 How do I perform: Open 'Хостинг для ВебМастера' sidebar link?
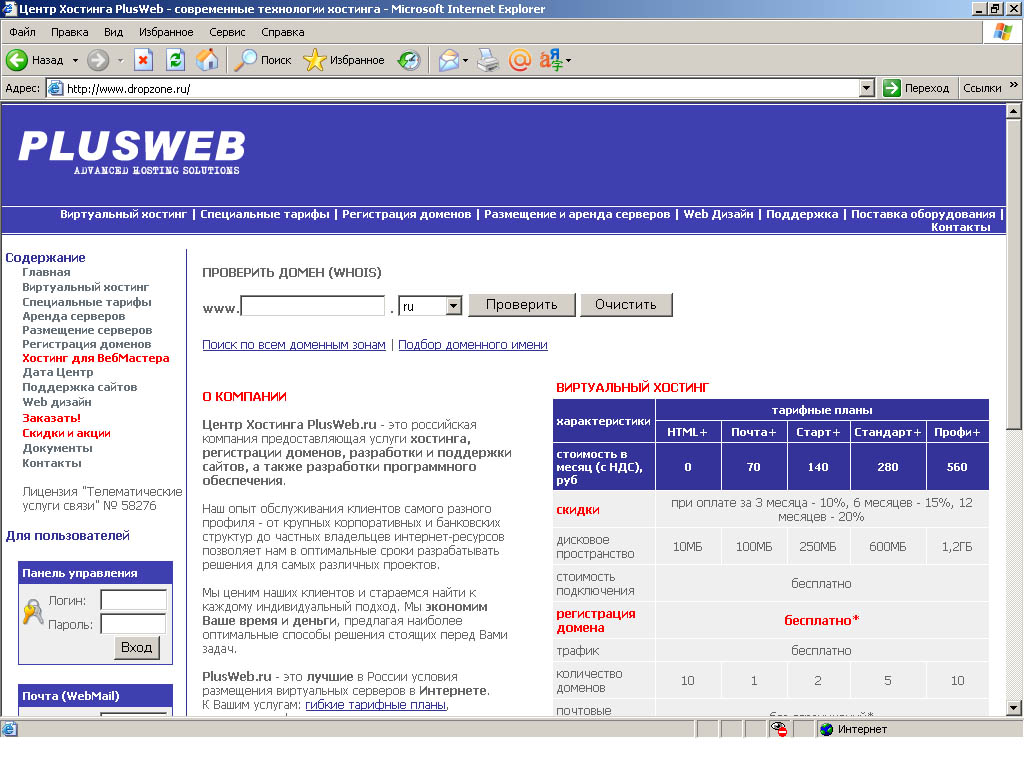click(96, 358)
